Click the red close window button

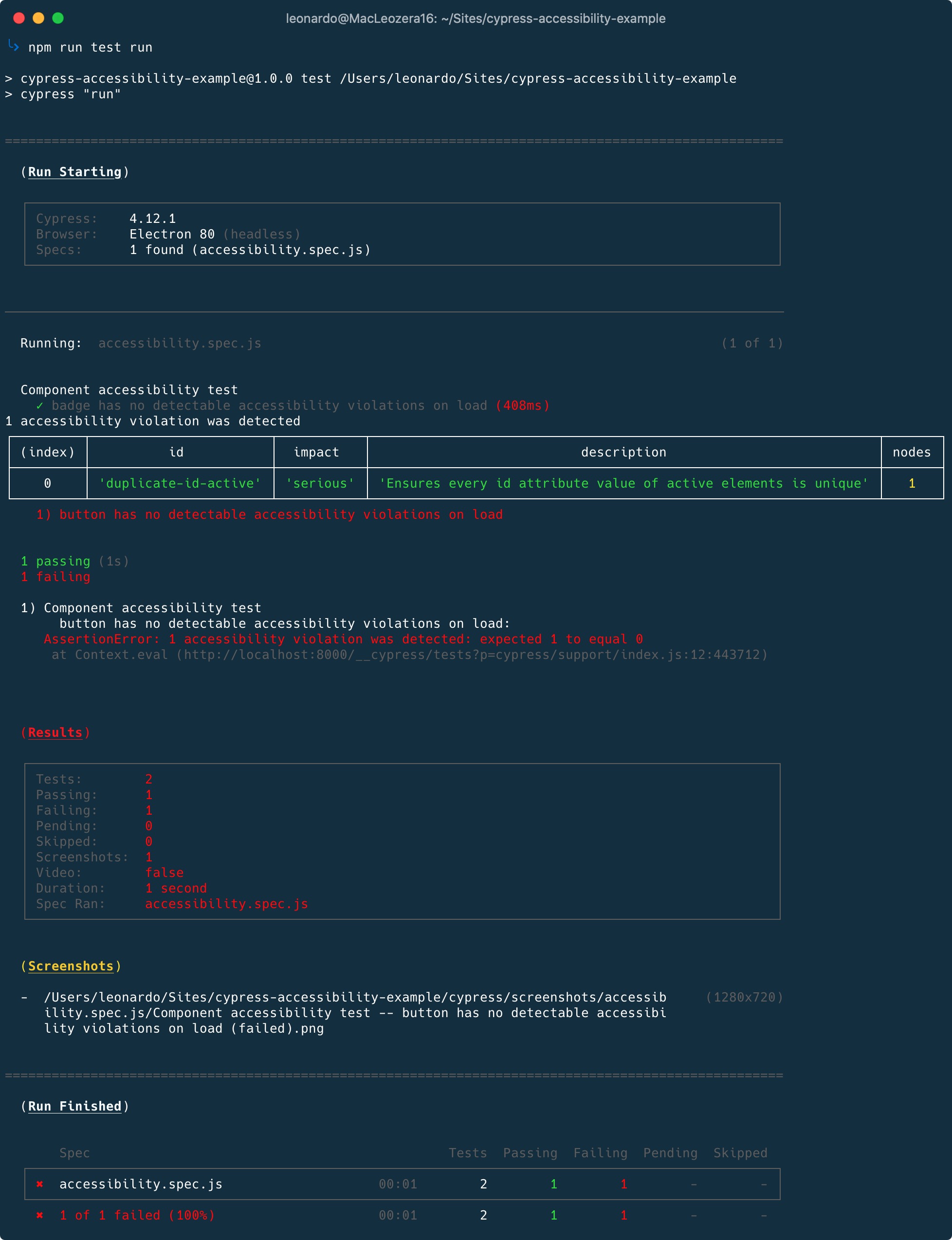pyautogui.click(x=18, y=18)
